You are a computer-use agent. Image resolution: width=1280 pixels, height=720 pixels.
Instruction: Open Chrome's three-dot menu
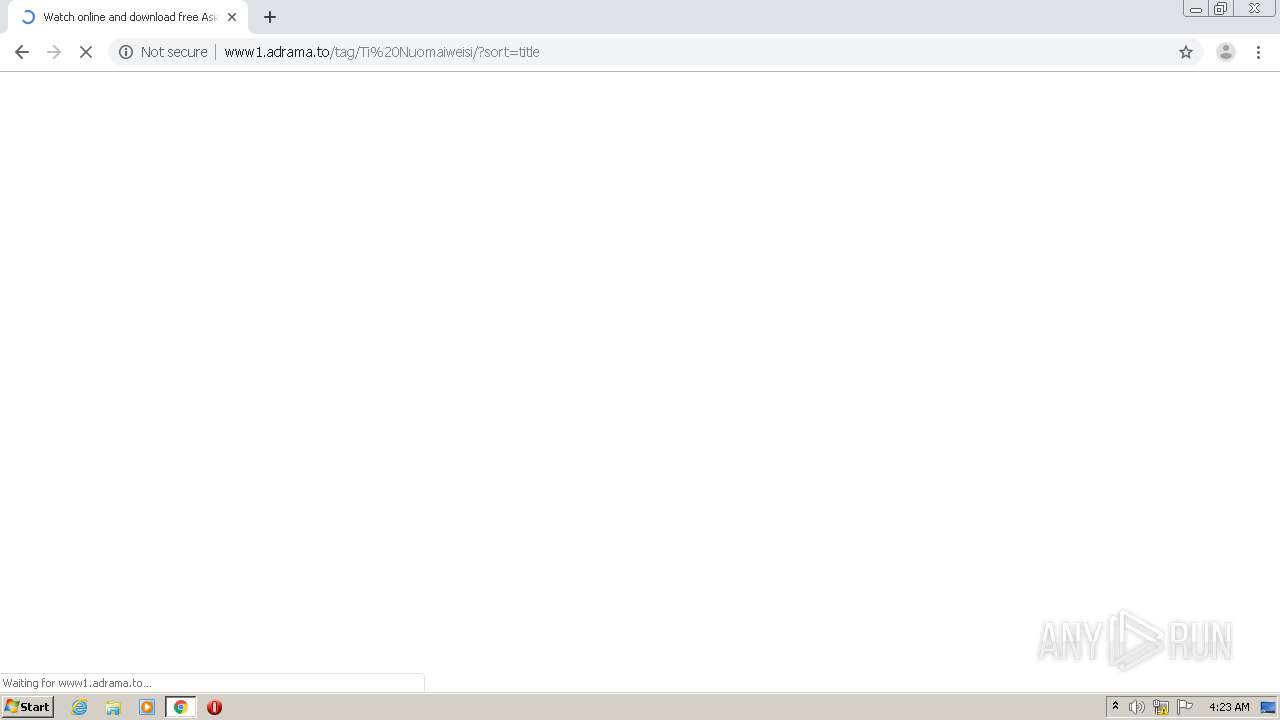click(x=1258, y=52)
